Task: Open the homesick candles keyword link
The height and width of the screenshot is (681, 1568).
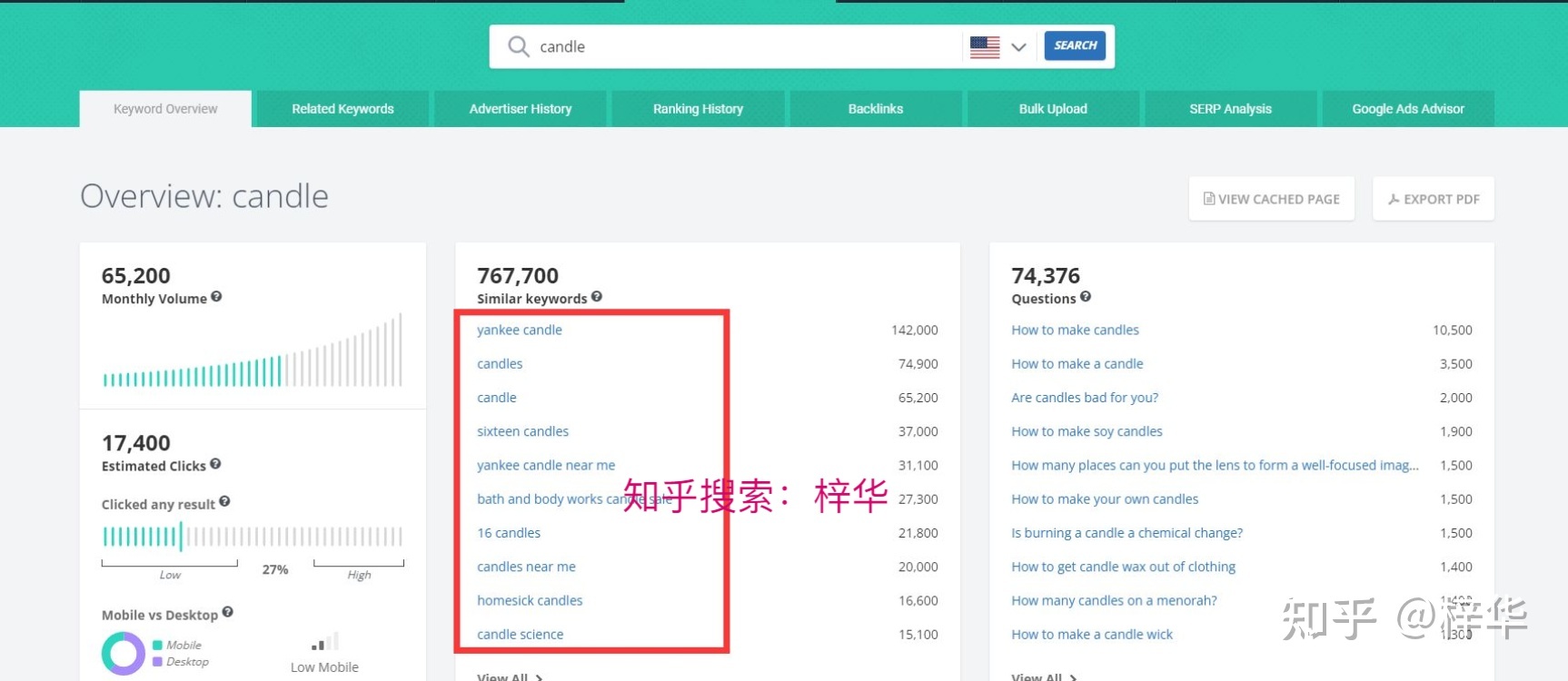Action: tap(530, 600)
